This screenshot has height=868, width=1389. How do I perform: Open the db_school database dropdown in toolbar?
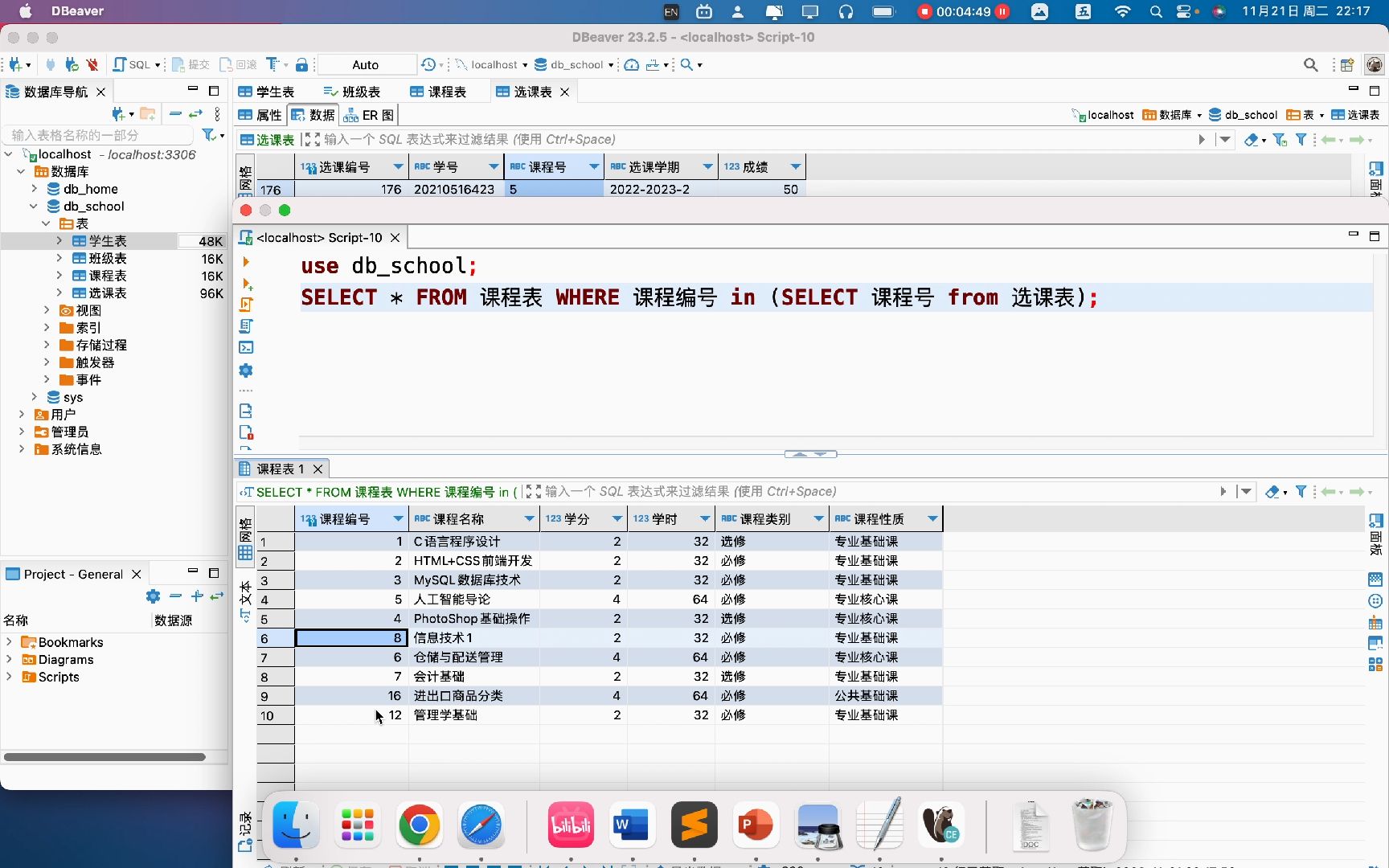click(x=611, y=64)
